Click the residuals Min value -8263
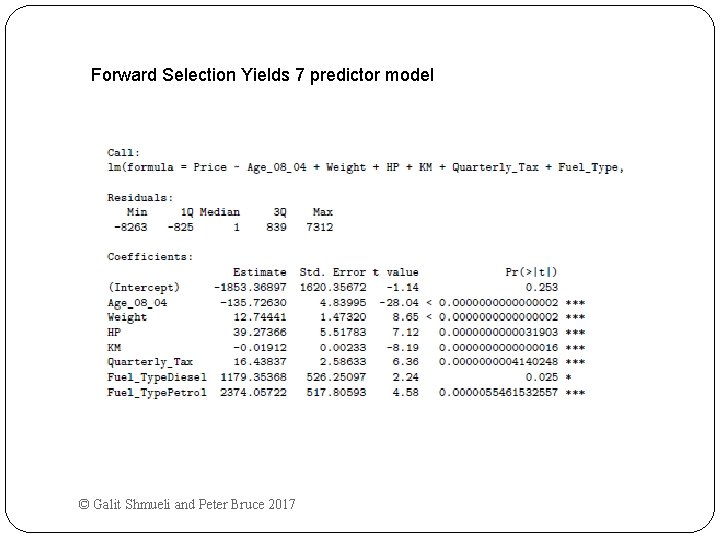This screenshot has width=720, height=540. coord(131,227)
